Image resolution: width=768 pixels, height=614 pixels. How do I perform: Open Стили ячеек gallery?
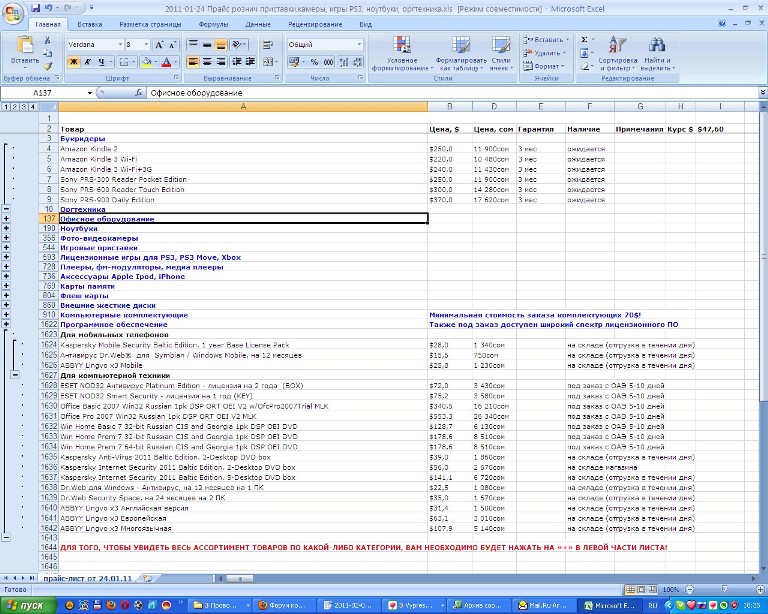tap(501, 53)
